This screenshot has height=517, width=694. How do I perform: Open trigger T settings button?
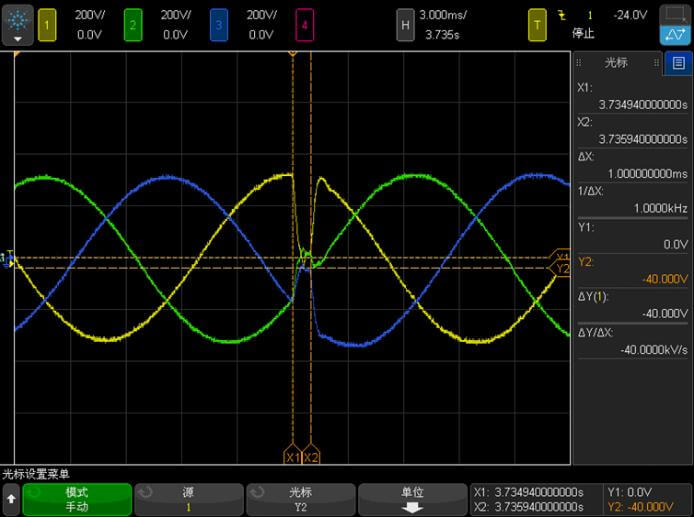[x=537, y=25]
